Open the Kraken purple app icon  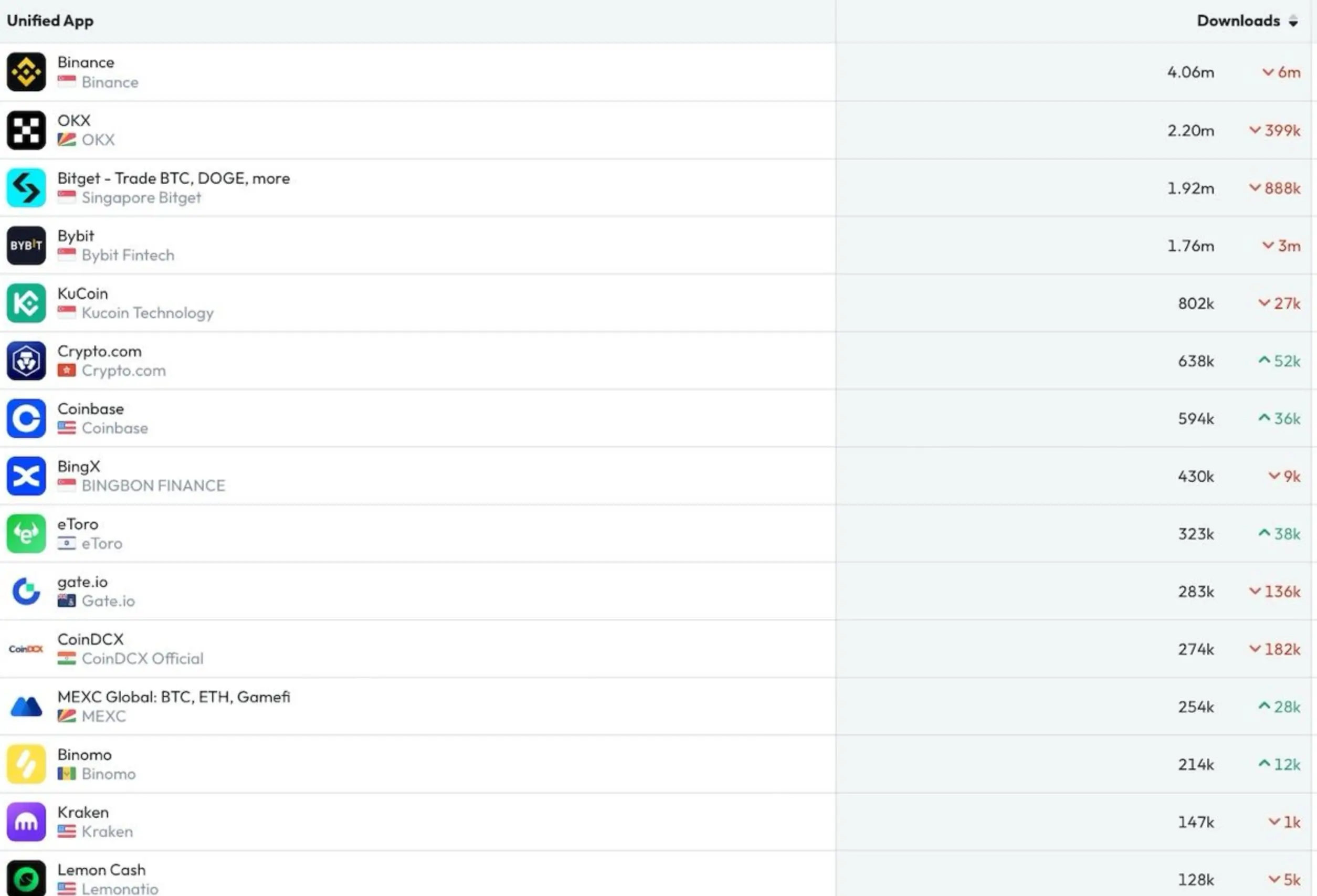point(26,822)
